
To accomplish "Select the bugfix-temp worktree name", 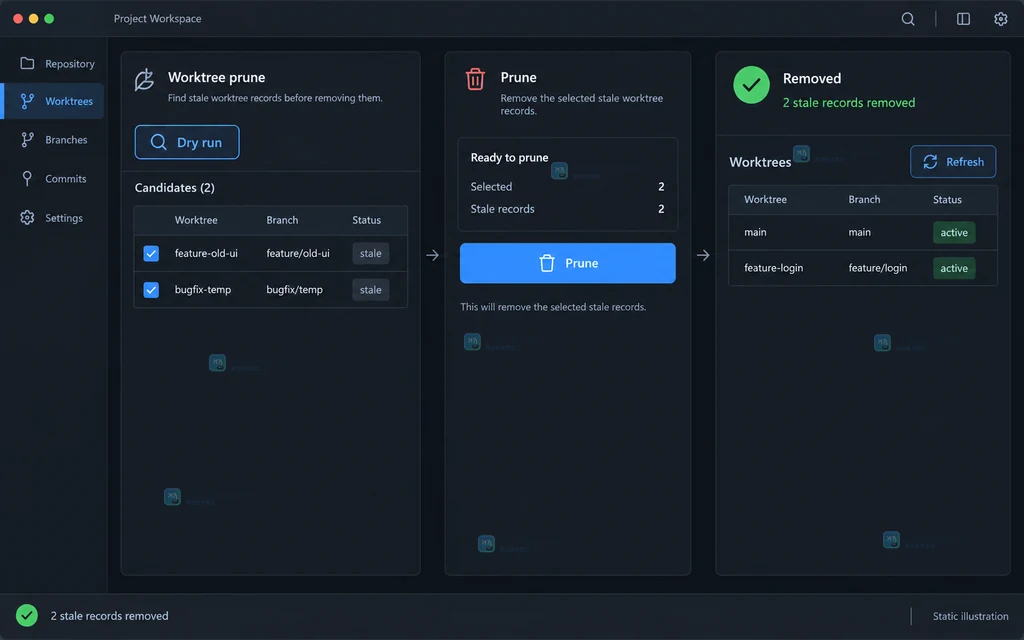I will [x=202, y=289].
